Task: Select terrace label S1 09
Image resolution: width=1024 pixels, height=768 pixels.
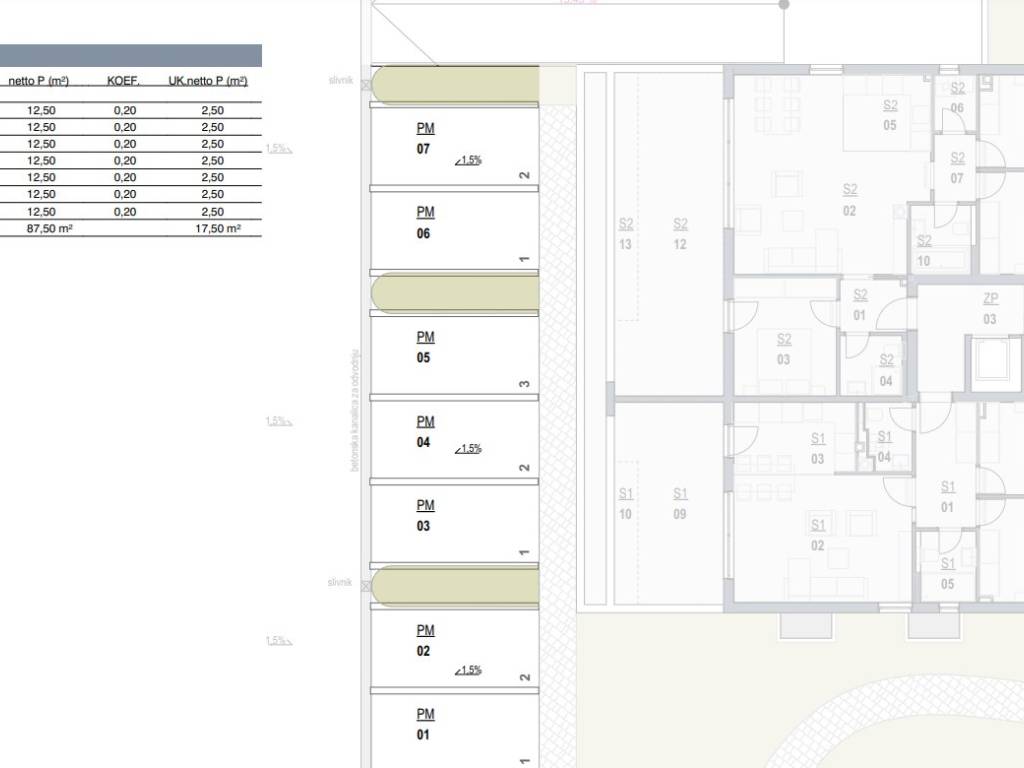Action: point(680,504)
